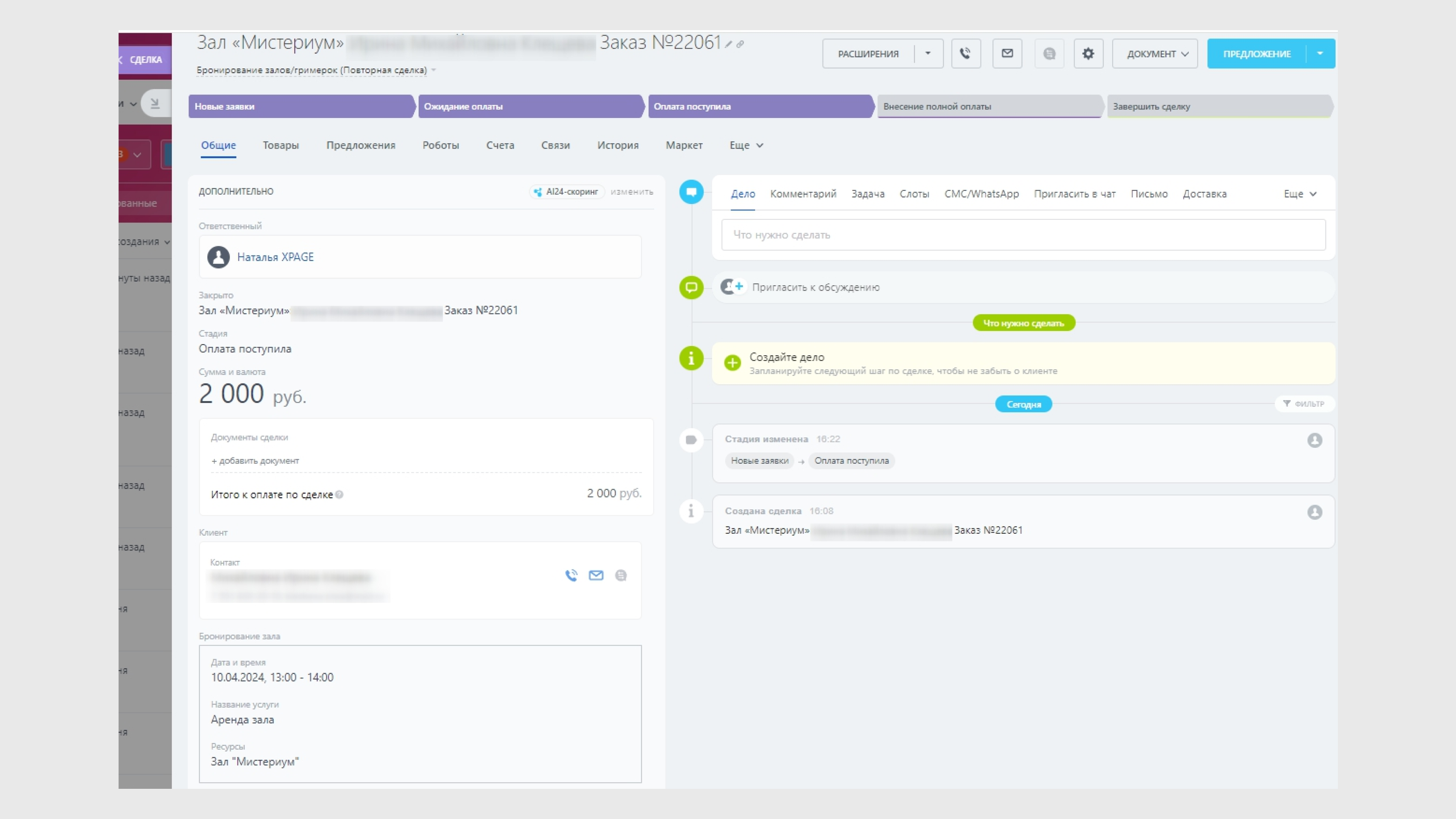This screenshot has height=819, width=1456.
Task: Click the green plus icon near Создайте дело
Action: (732, 363)
